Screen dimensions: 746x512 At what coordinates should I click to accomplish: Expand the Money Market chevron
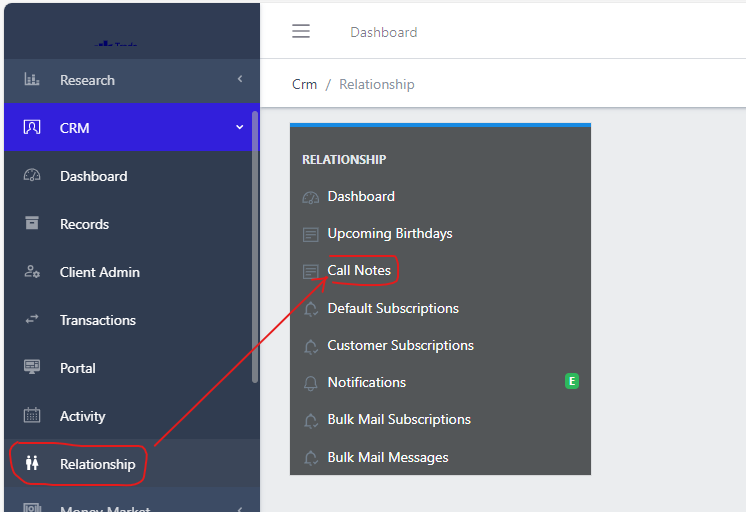[x=240, y=509]
